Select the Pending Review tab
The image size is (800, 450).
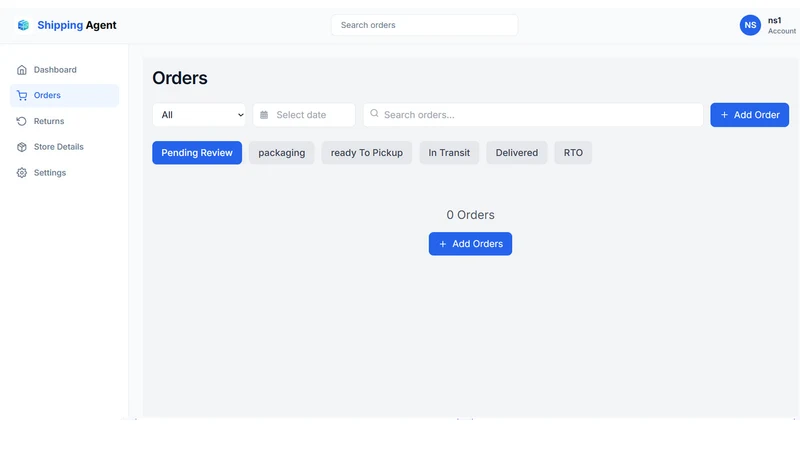pos(197,153)
